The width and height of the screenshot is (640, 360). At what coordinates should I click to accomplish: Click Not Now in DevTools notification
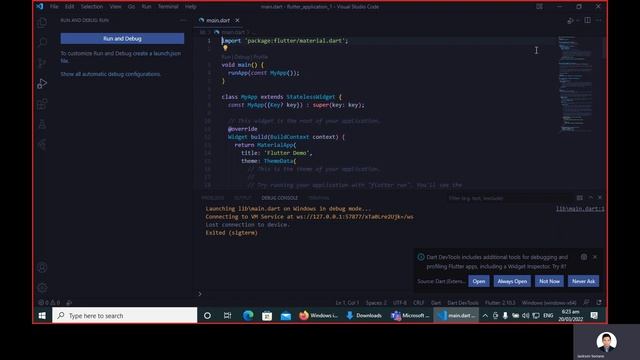coord(549,281)
